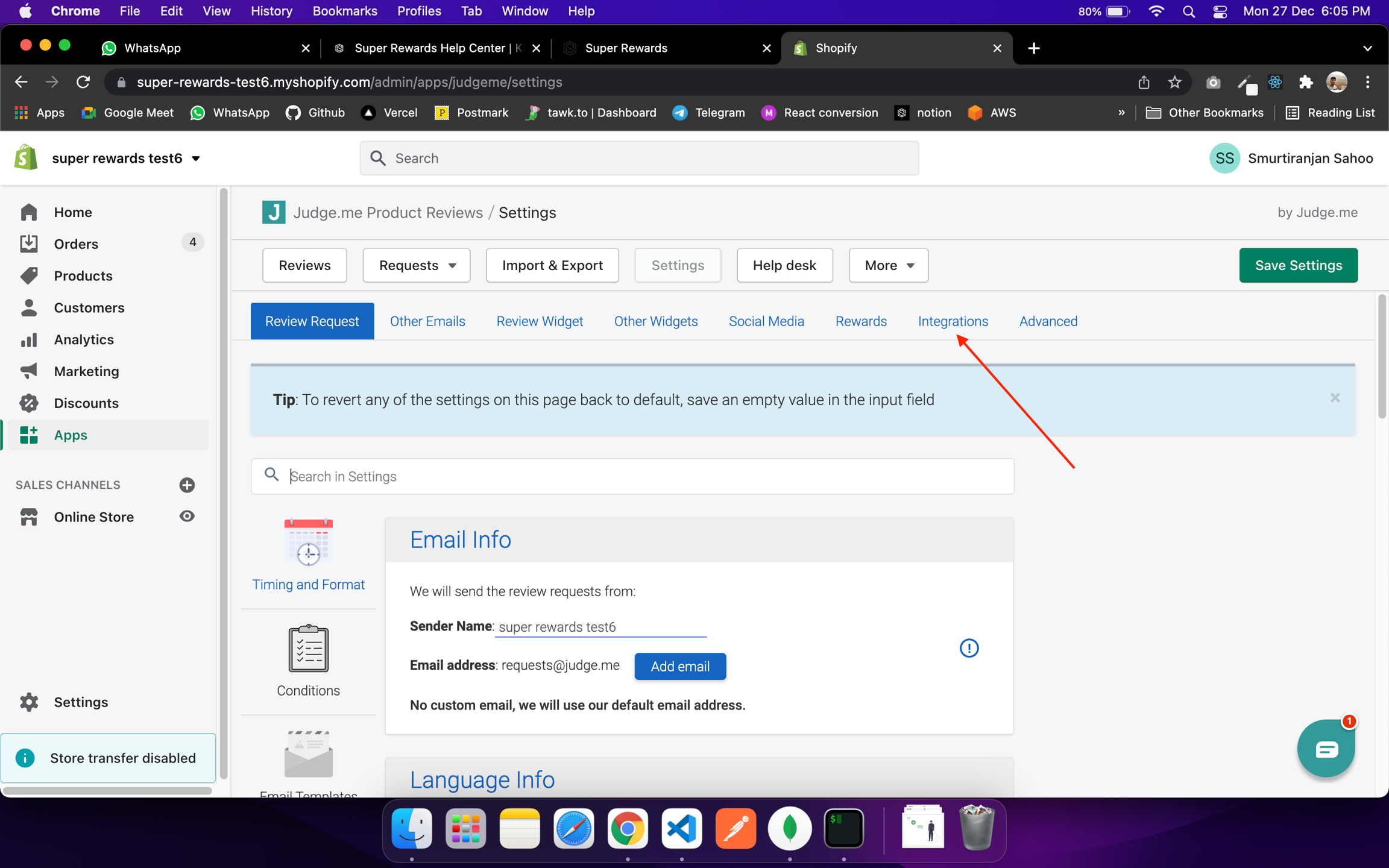The height and width of the screenshot is (868, 1389).
Task: Open Discounts in Shopify sidebar
Action: tap(86, 403)
